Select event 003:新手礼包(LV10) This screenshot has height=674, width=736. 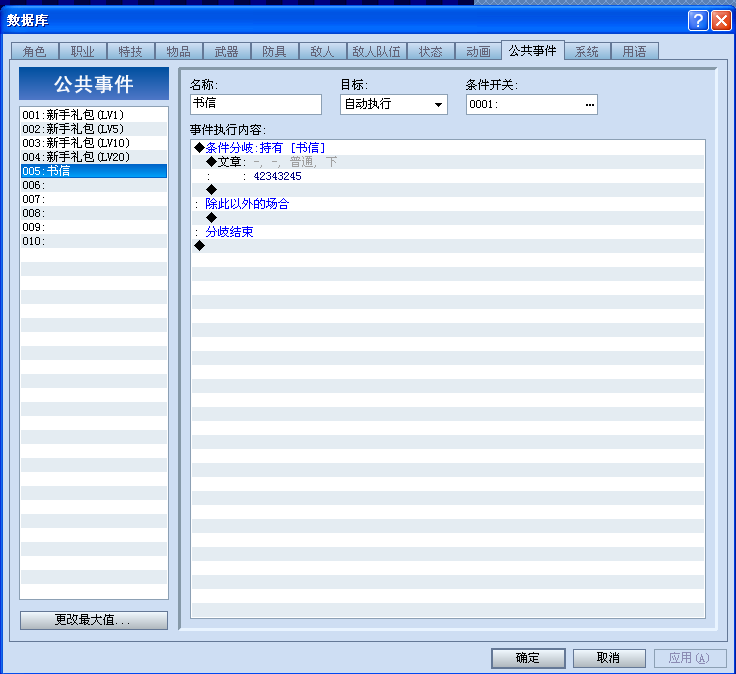94,143
